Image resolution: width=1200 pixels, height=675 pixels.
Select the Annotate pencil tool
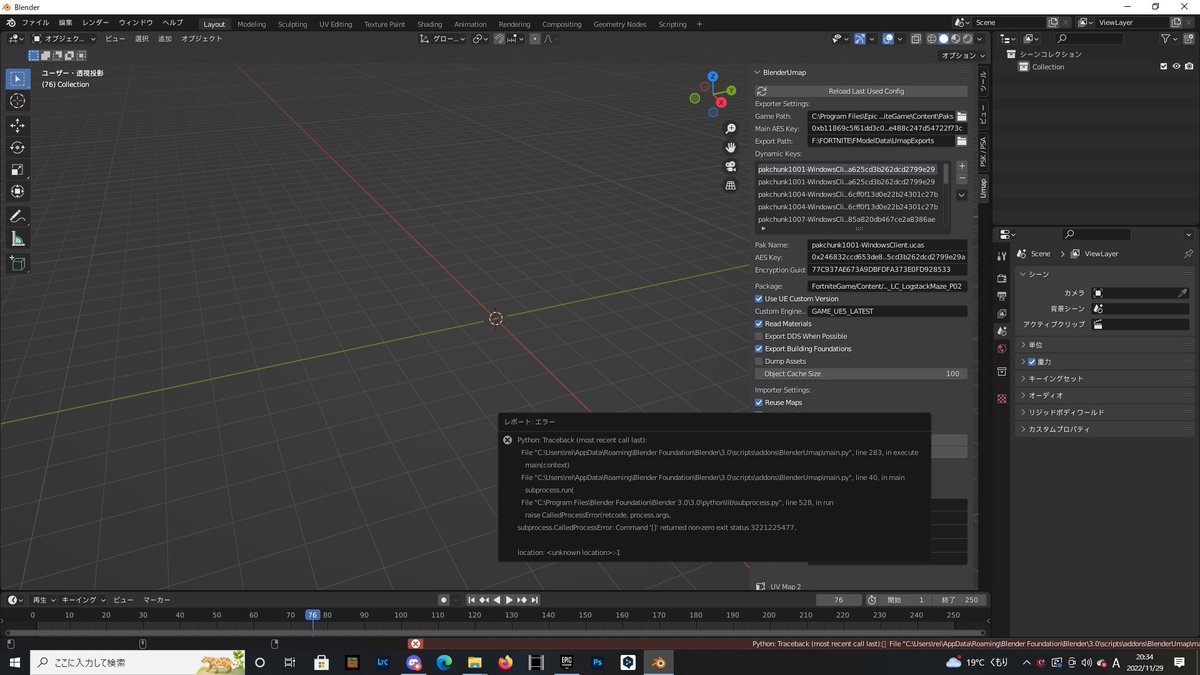pos(18,216)
